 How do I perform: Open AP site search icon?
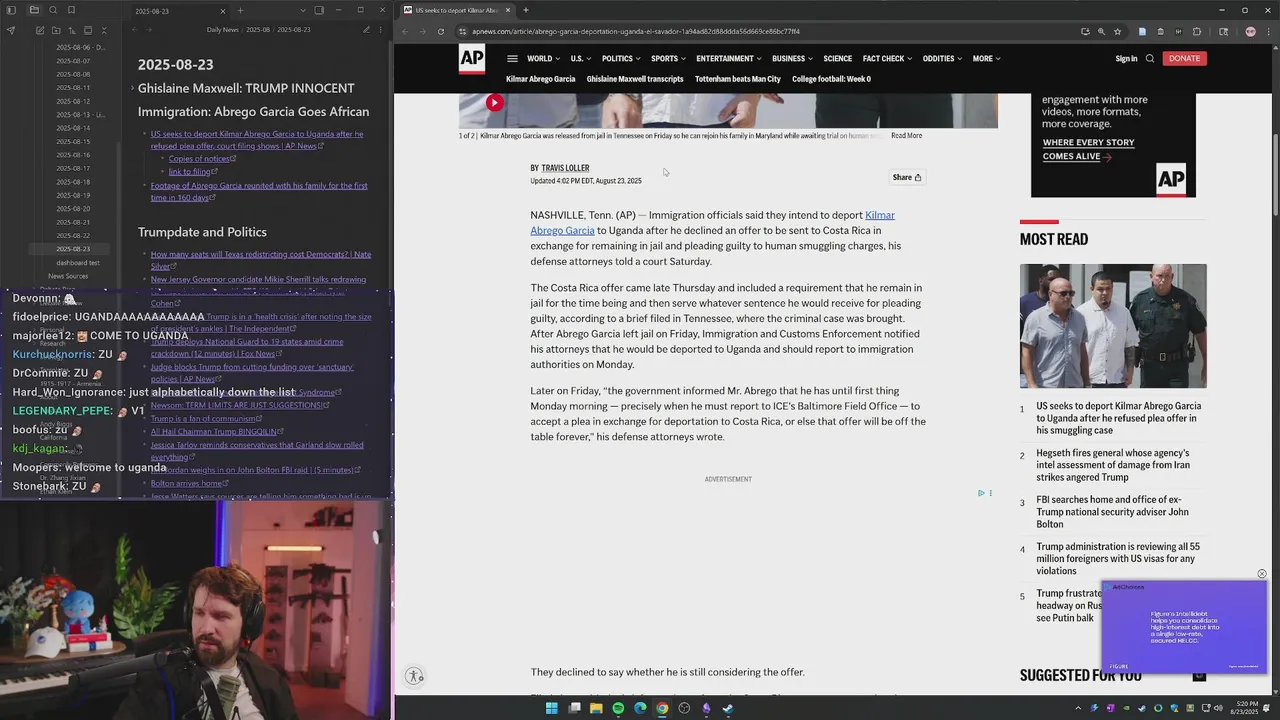[x=1150, y=59]
